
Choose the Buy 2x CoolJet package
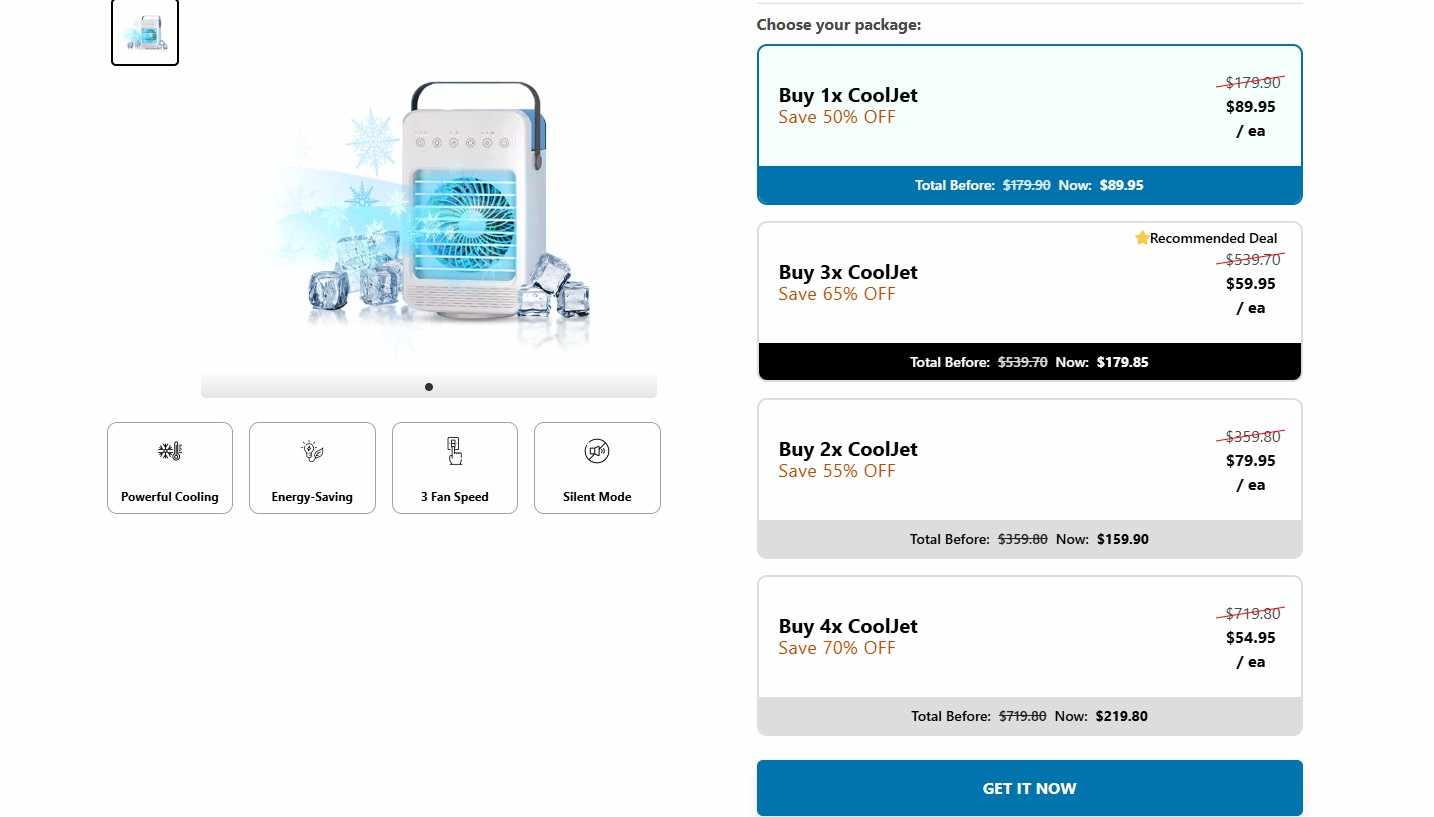point(1030,478)
